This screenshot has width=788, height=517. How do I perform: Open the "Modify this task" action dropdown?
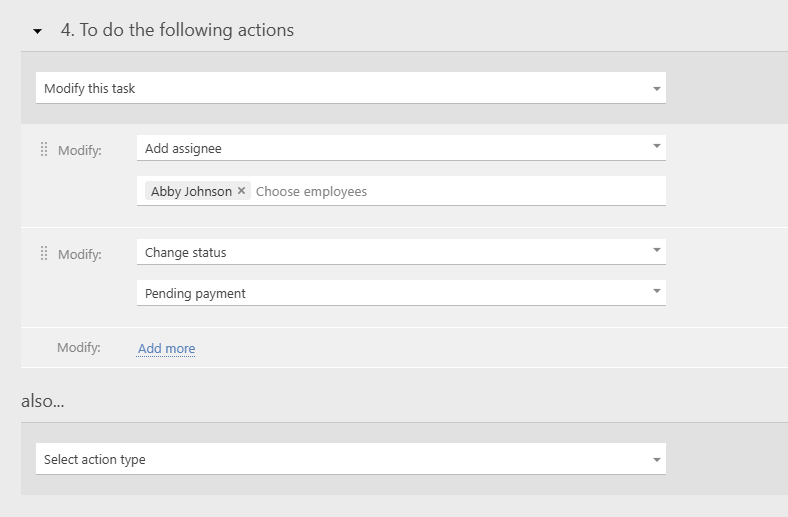click(x=340, y=88)
